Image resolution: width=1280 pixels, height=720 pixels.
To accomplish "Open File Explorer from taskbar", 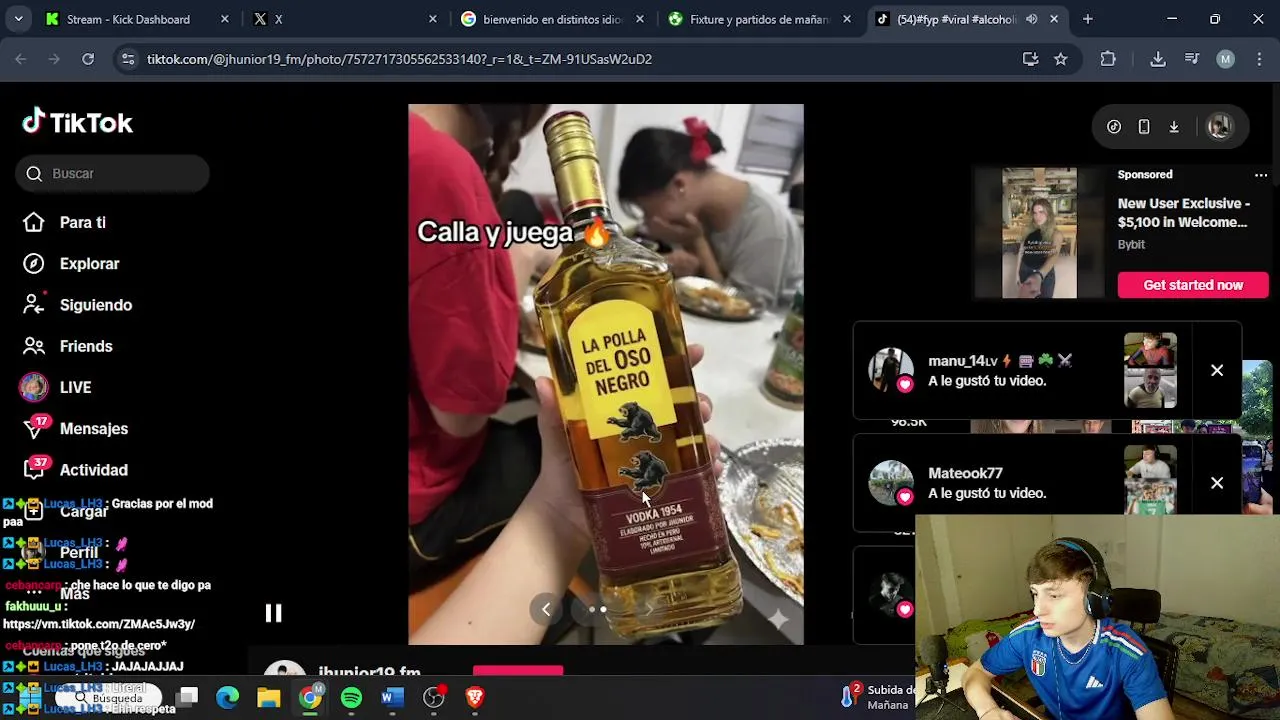I will click(x=269, y=697).
